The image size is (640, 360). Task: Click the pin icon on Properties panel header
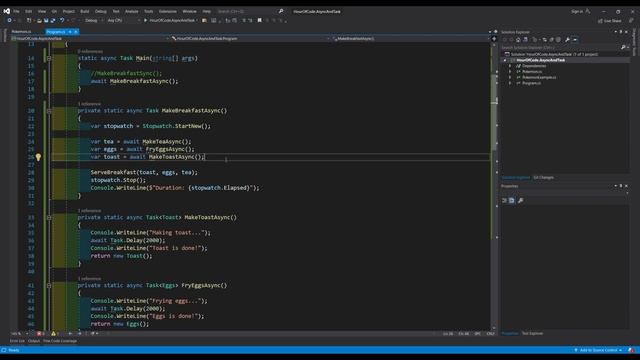(x=621, y=186)
